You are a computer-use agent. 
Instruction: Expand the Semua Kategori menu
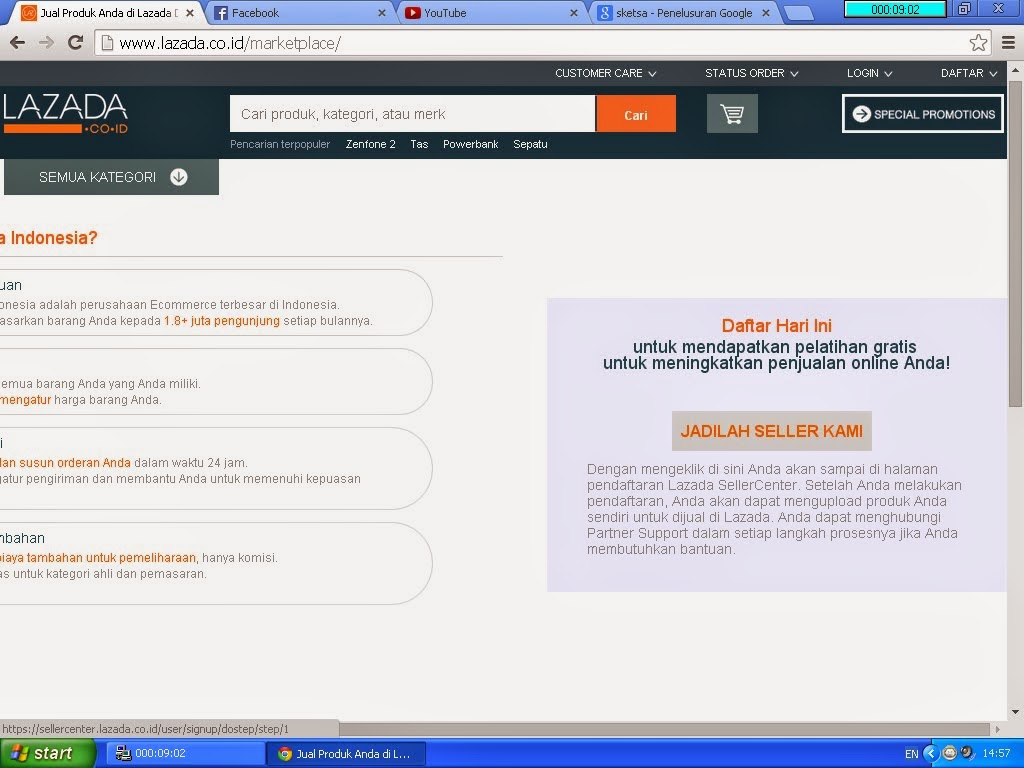[112, 177]
